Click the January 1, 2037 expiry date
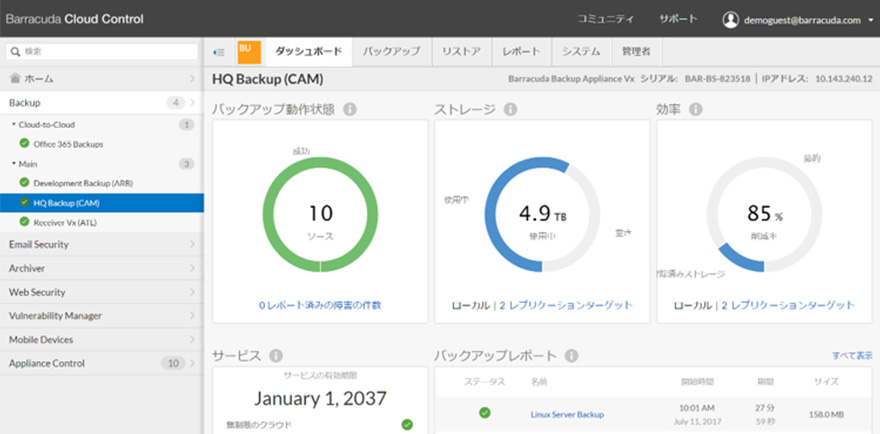The height and width of the screenshot is (434, 880). 320,399
